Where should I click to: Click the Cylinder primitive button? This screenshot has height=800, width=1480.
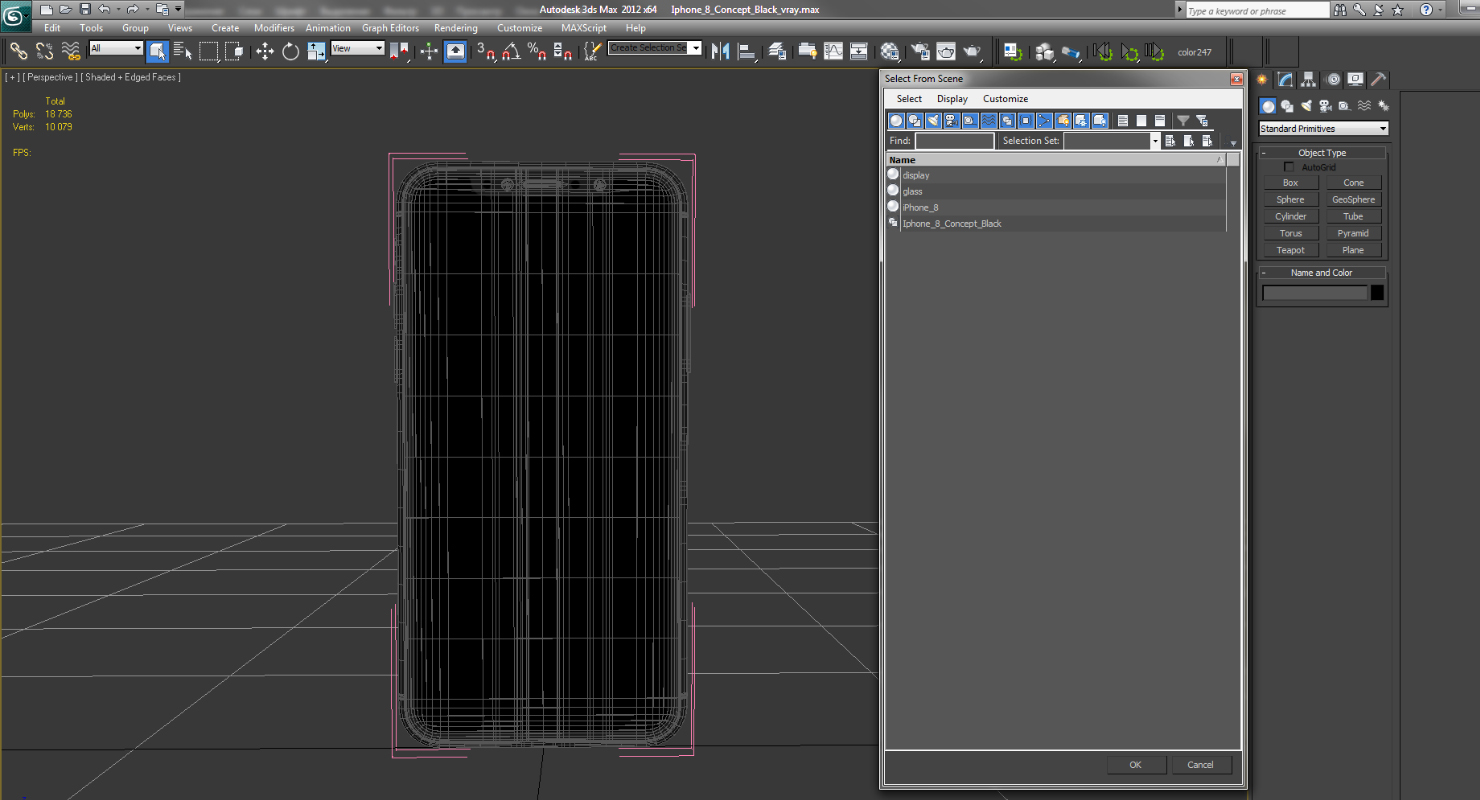coord(1291,216)
